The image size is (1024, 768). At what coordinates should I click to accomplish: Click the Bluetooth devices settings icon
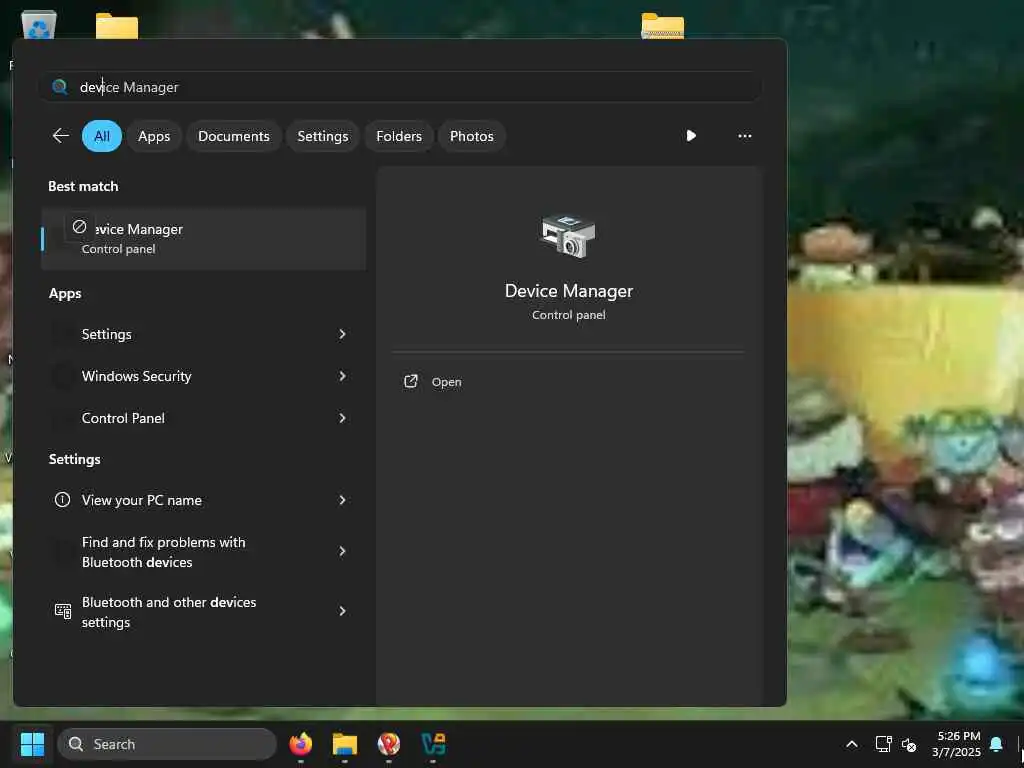point(63,611)
